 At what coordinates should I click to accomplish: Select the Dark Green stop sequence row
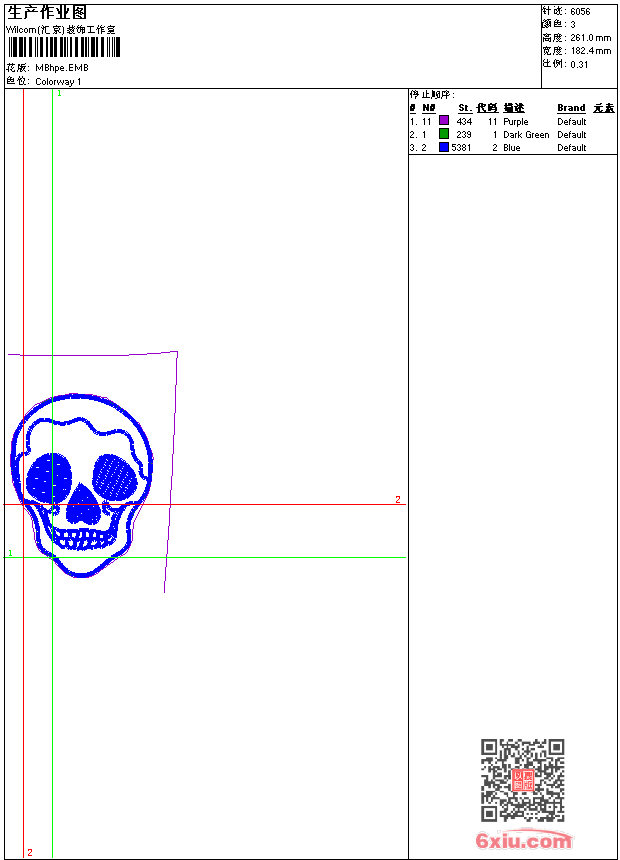pyautogui.click(x=512, y=134)
